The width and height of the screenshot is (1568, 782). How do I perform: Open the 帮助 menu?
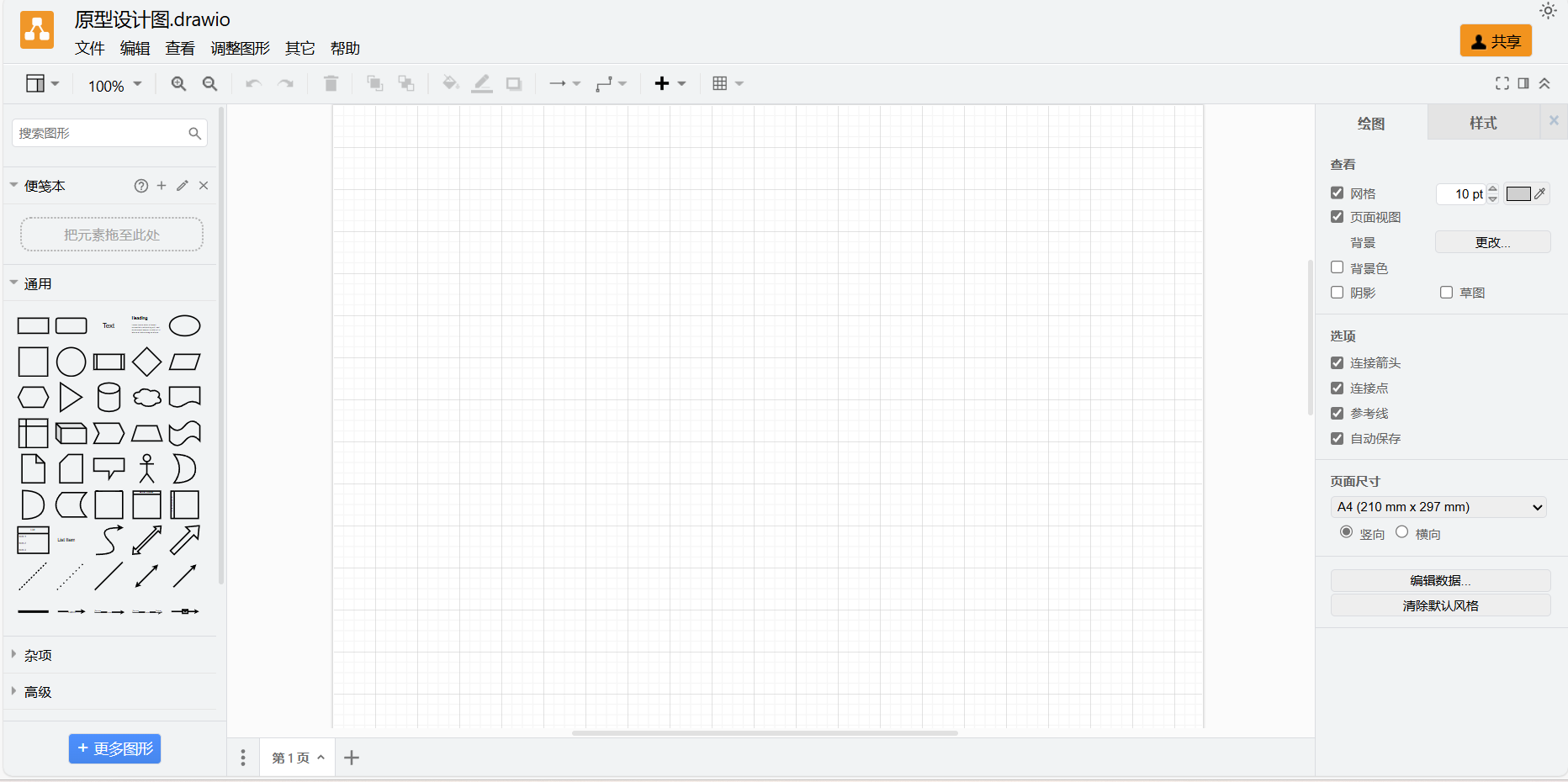click(x=345, y=48)
